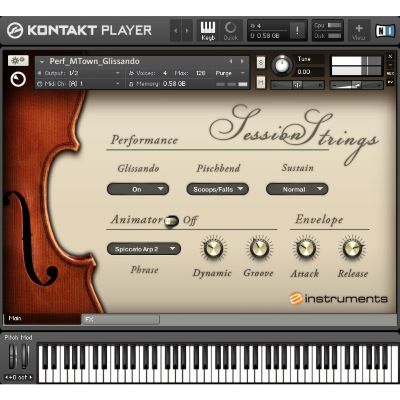Open the Sustain Normal dropdown
This screenshot has width=400, height=400.
pos(297,189)
